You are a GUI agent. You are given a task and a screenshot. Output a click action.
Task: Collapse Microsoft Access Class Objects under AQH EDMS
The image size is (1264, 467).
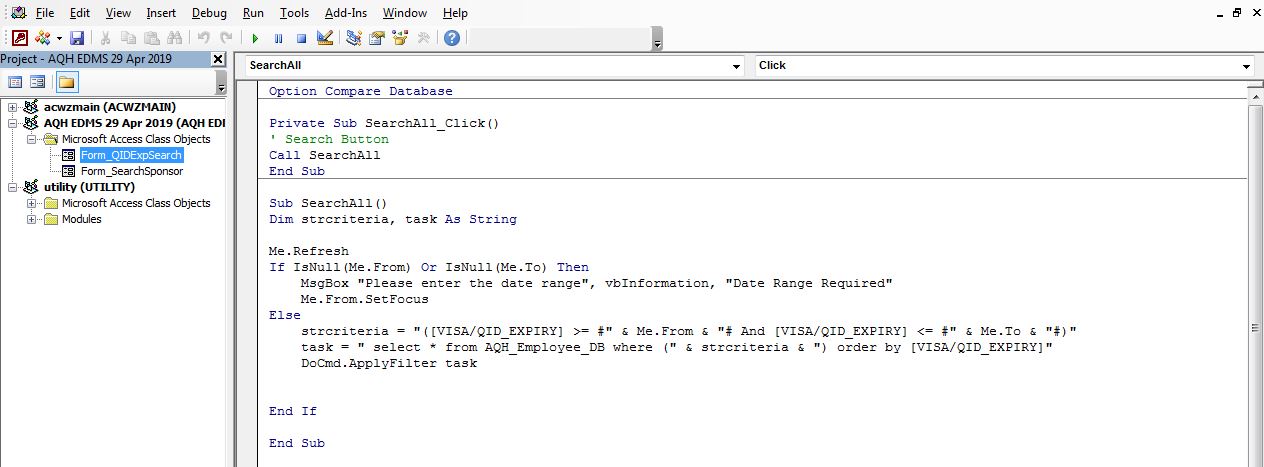pos(32,139)
